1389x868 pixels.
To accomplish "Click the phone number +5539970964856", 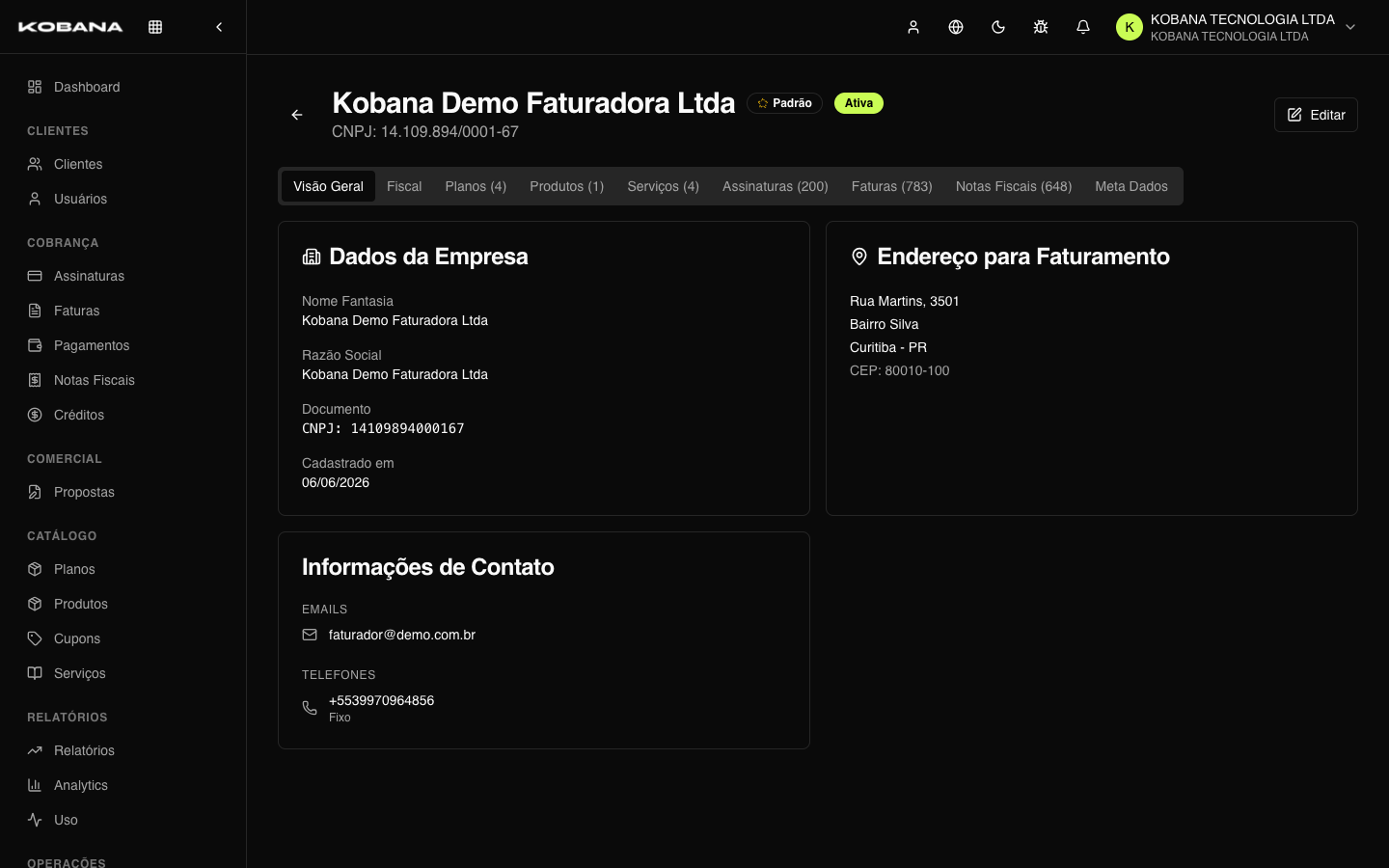I will (381, 700).
